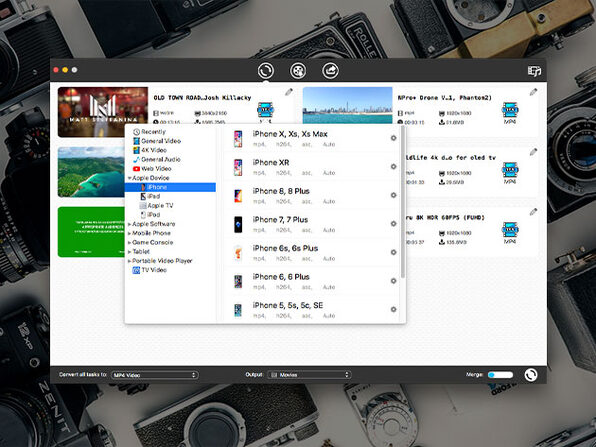Click the city skyline drone video thumbnail

coord(347,105)
